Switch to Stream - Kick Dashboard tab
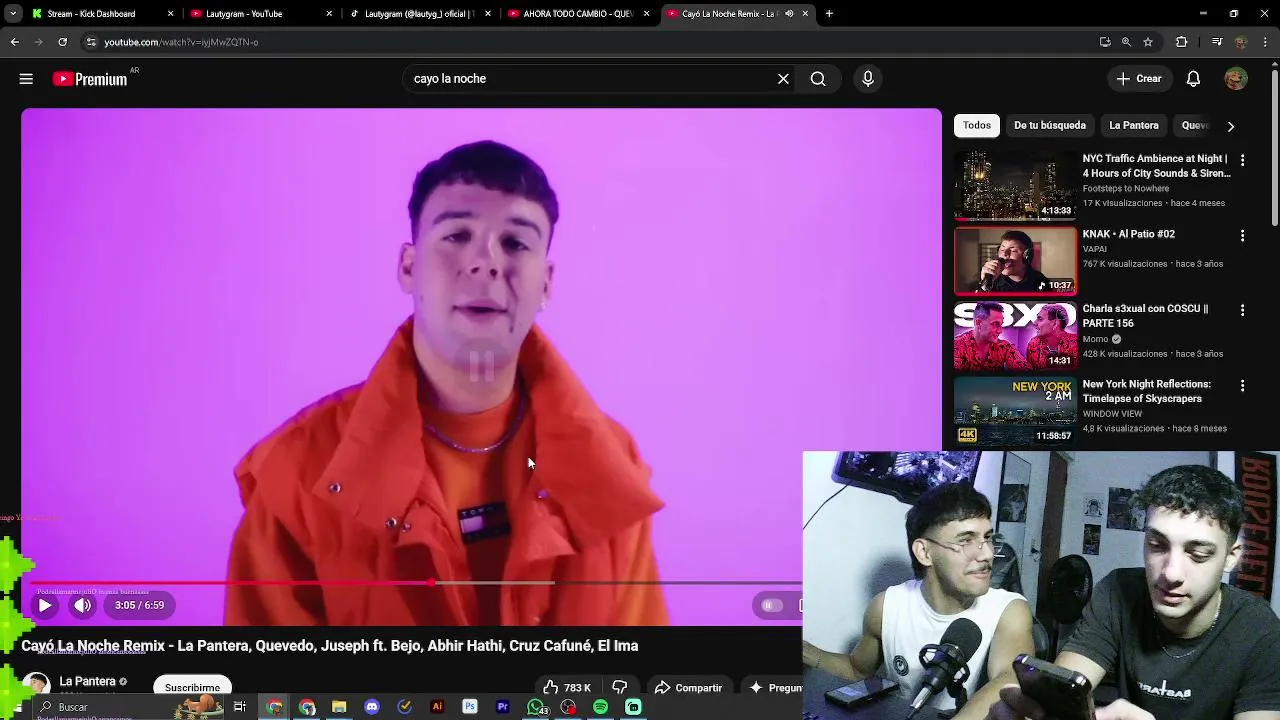Image resolution: width=1280 pixels, height=720 pixels. point(100,14)
